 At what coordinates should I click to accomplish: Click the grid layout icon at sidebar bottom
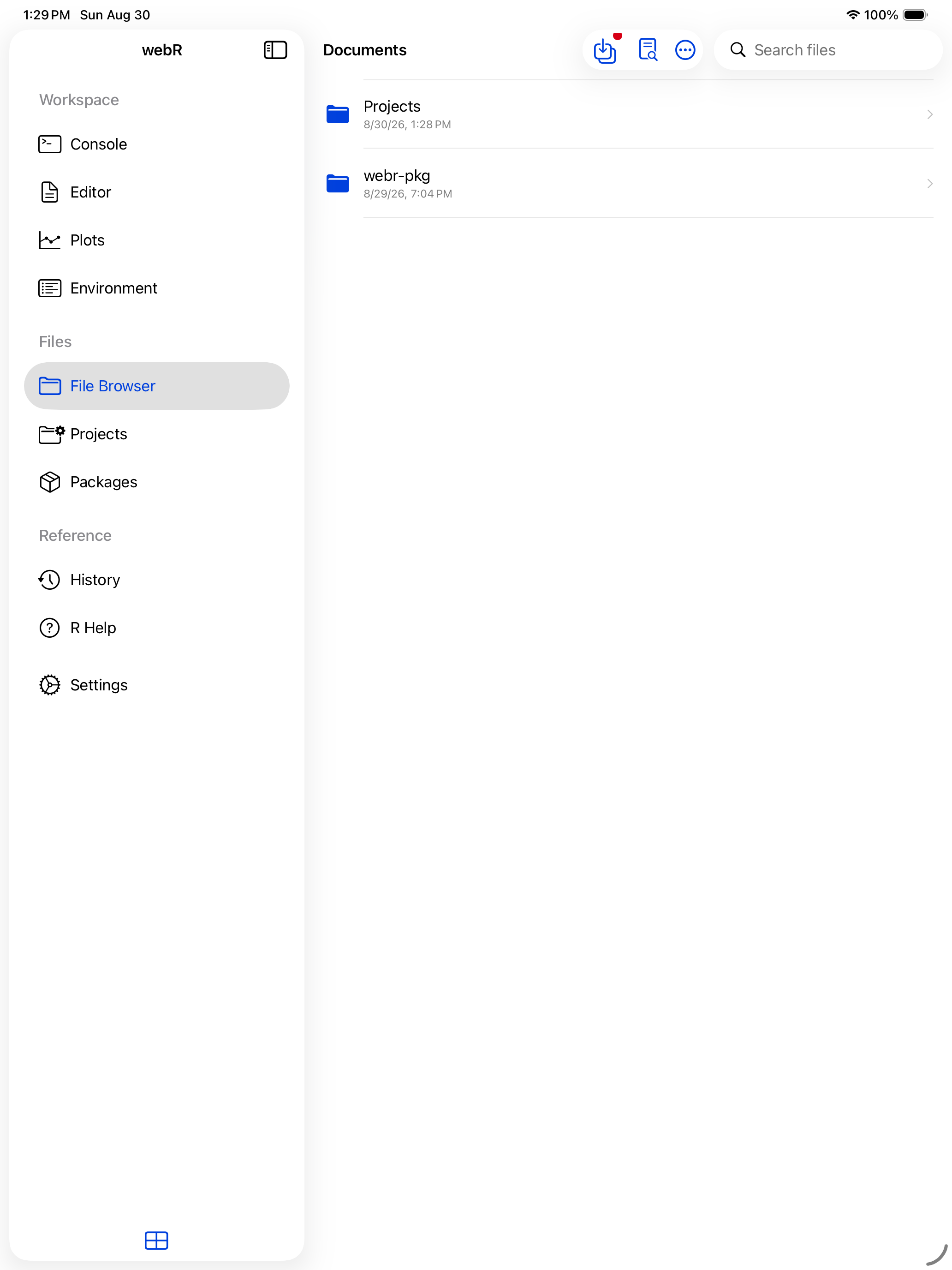pos(156,1241)
